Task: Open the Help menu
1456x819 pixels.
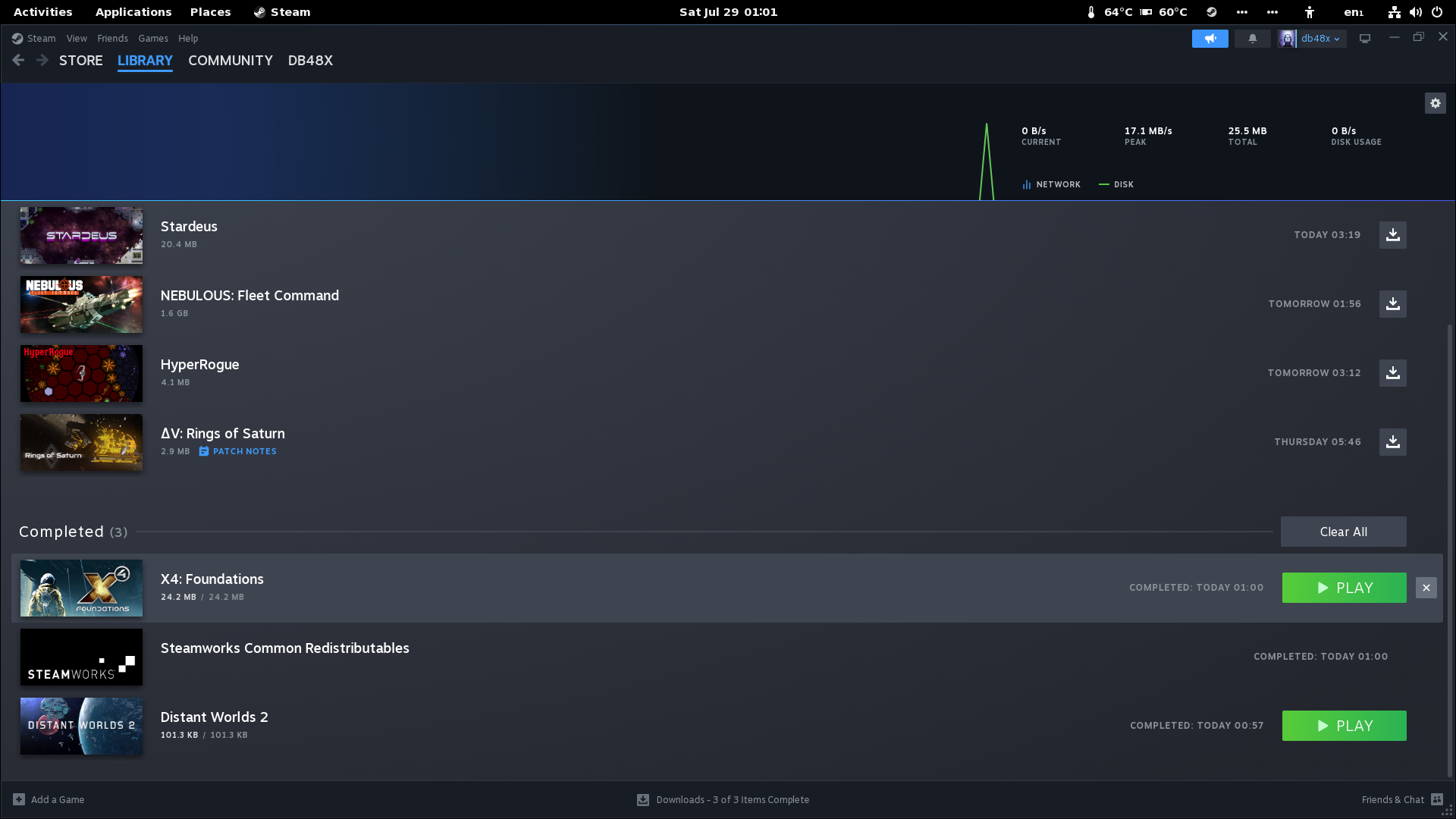Action: [x=188, y=39]
